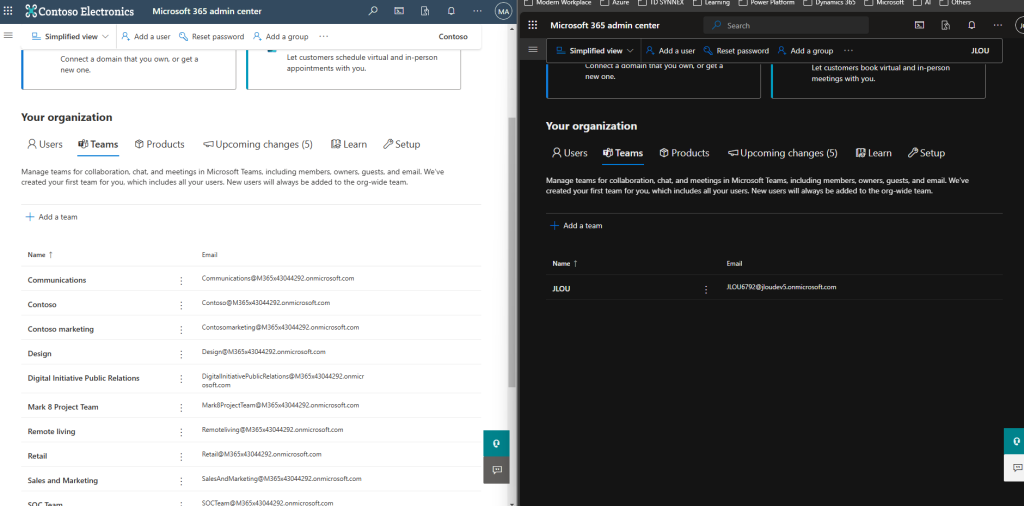Open more actions for Retail team
Viewport: 1024px width, 506px height.
click(182, 456)
